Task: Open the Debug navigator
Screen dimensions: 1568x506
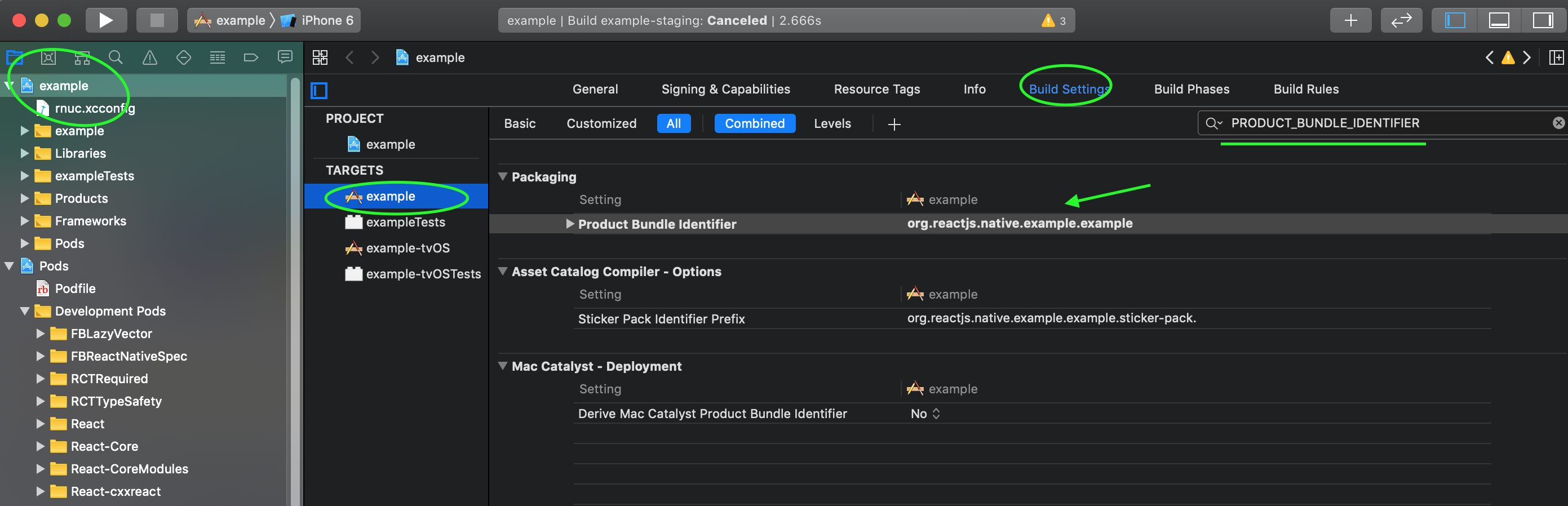Action: click(218, 58)
